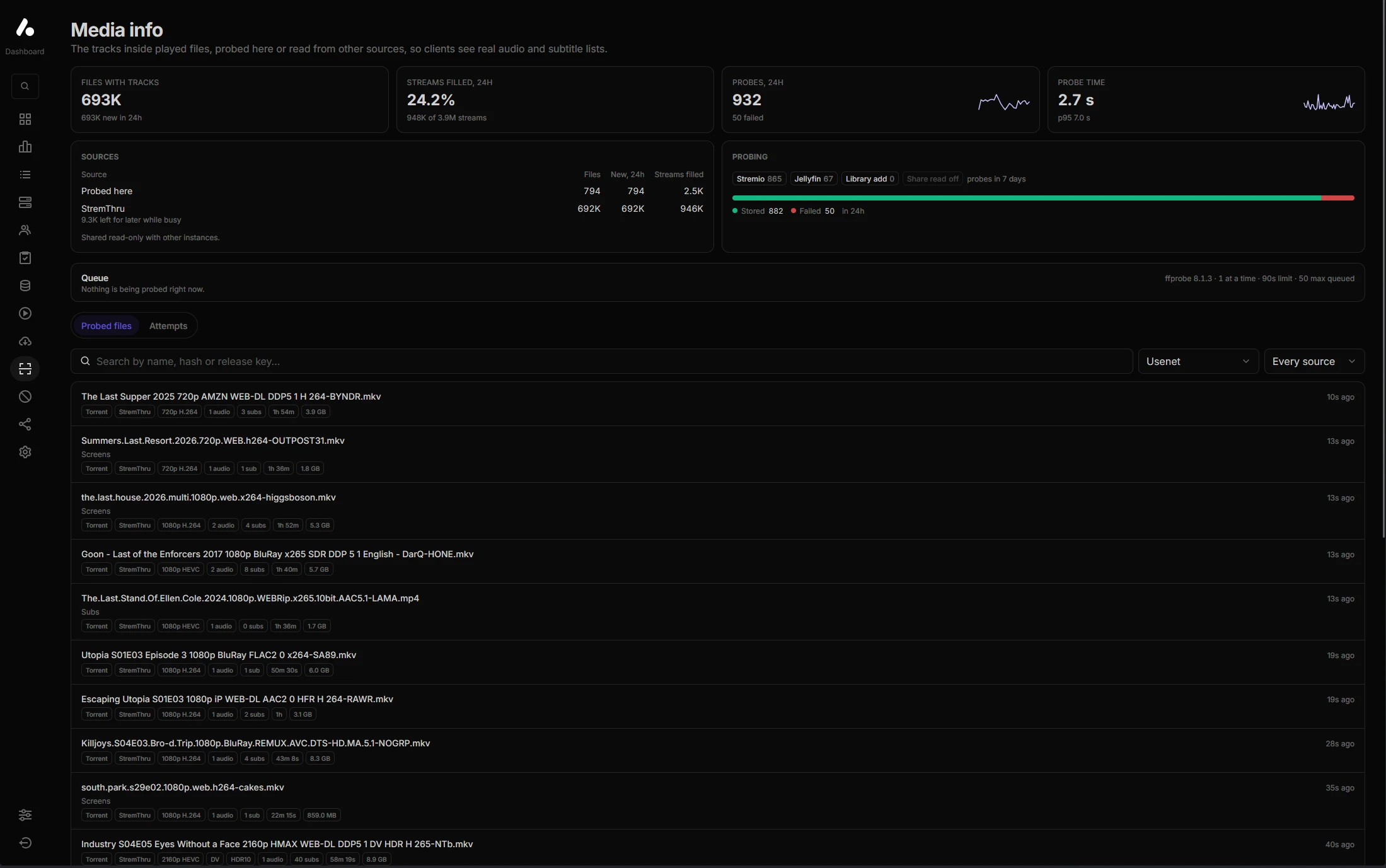Toggle the Jellyfin 67 probing chip
This screenshot has width=1386, height=868.
(814, 179)
